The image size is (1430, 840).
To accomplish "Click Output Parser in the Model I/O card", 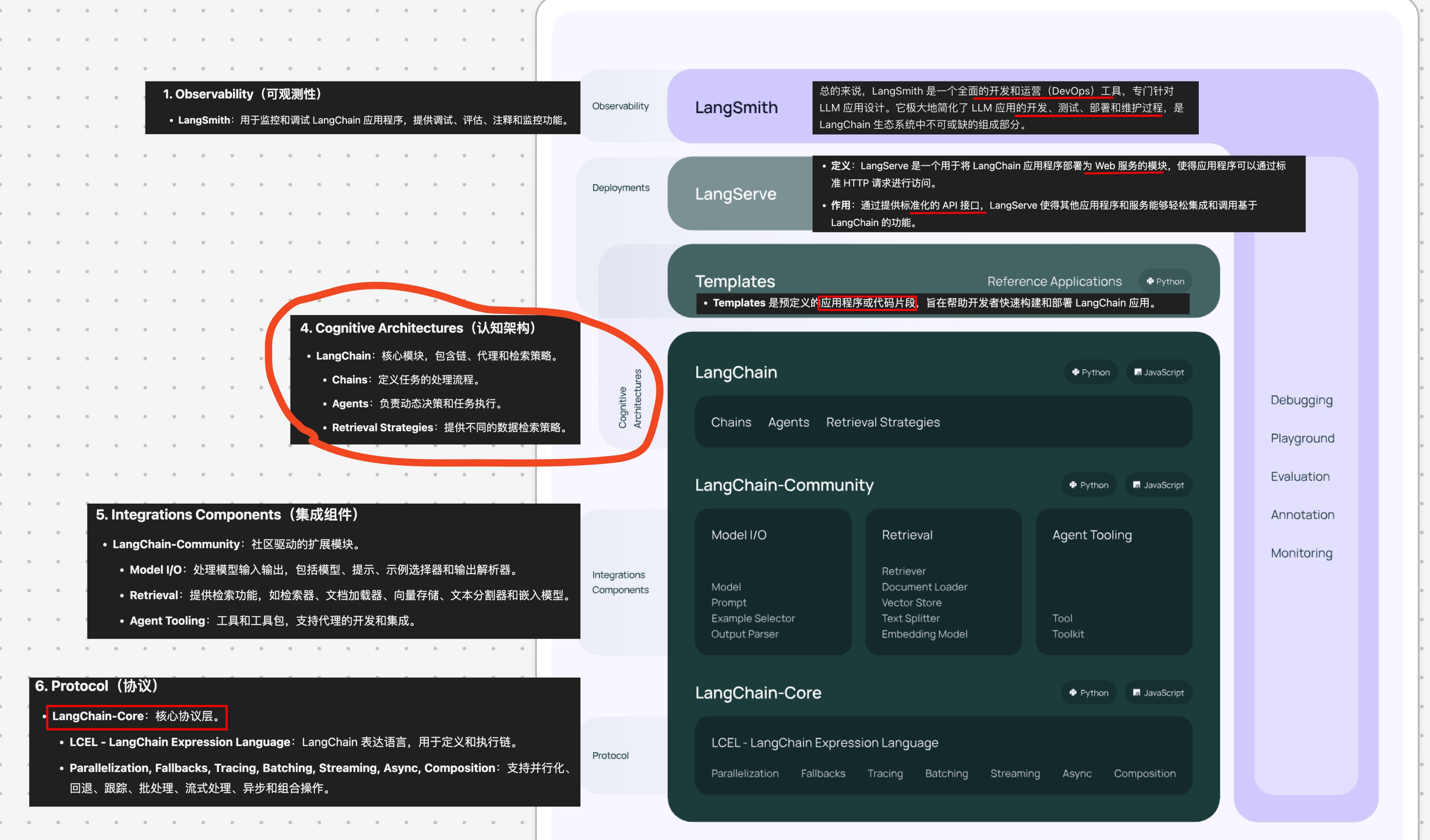I will click(745, 634).
